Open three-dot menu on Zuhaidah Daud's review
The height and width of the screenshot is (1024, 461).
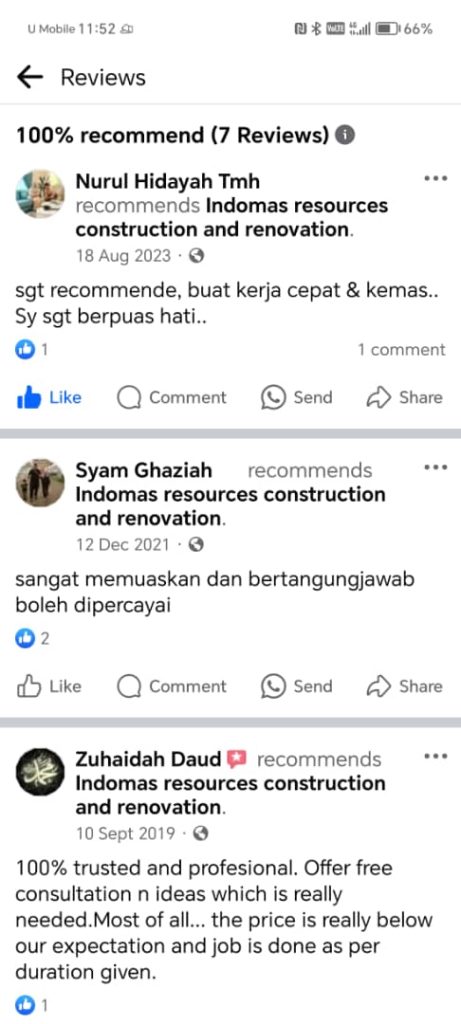pos(436,756)
